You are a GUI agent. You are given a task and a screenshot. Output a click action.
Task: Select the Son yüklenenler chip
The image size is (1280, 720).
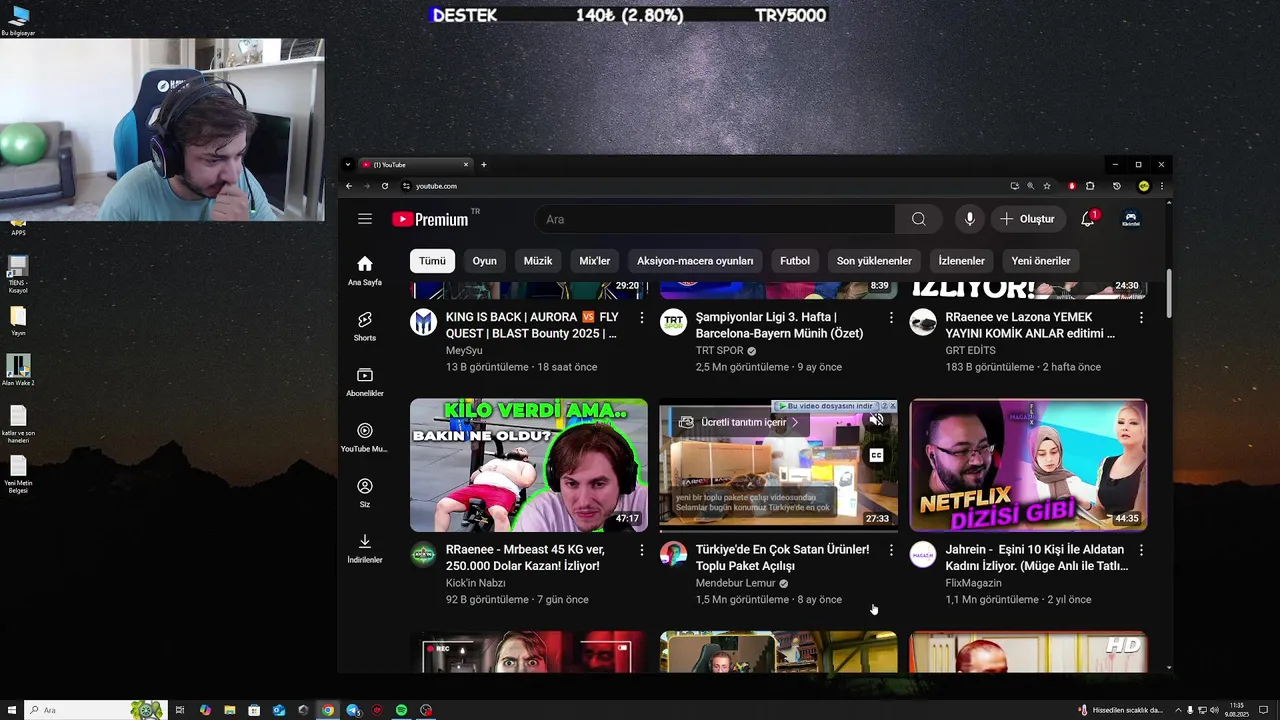(874, 261)
